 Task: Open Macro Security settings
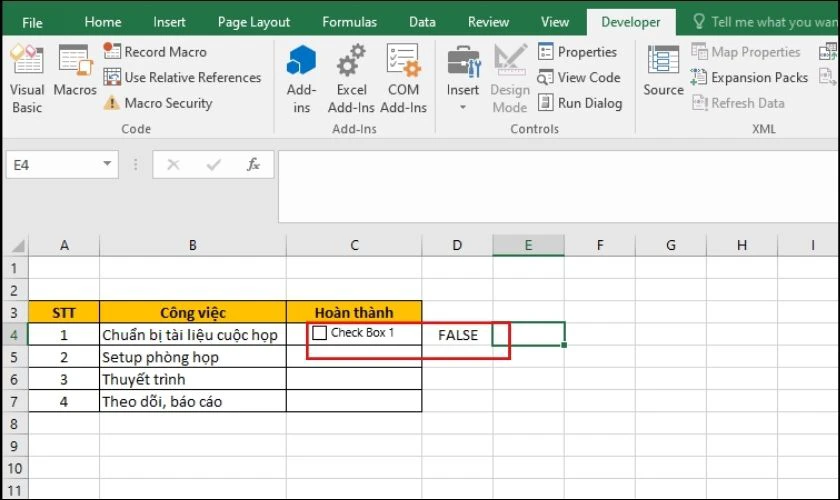[x=158, y=103]
